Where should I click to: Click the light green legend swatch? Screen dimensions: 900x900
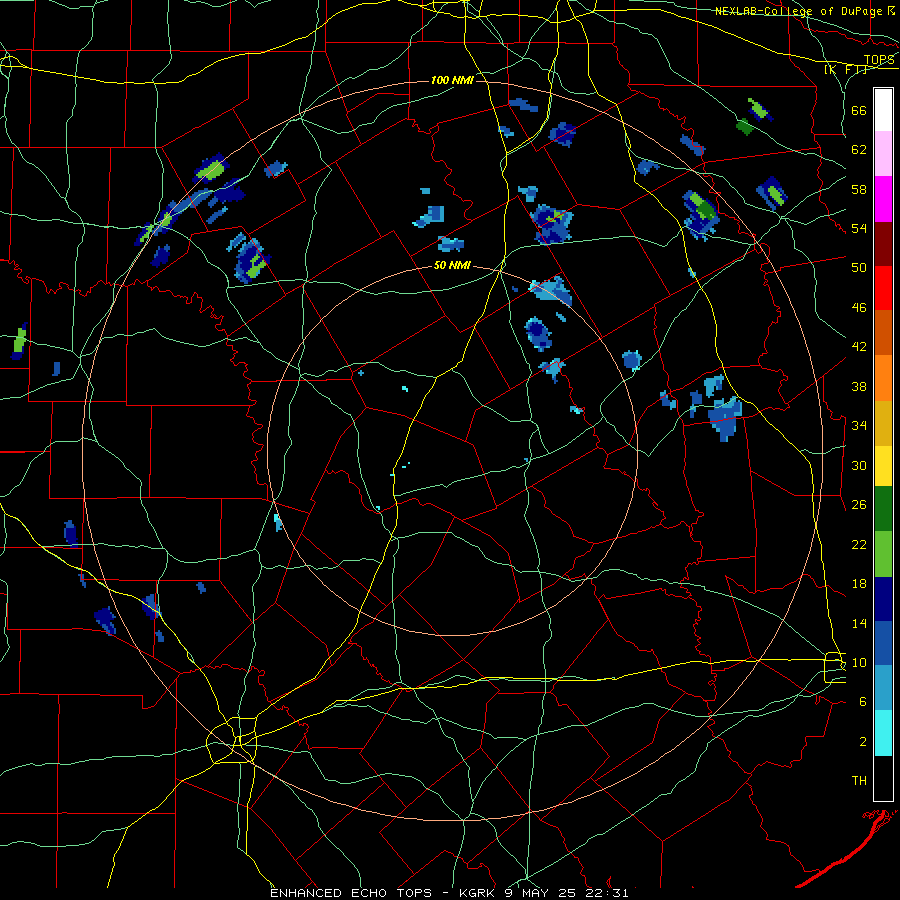tap(883, 553)
